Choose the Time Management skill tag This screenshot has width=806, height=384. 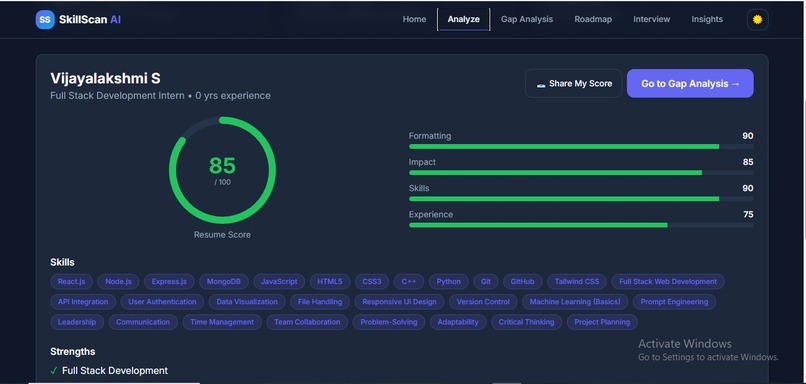coord(222,322)
